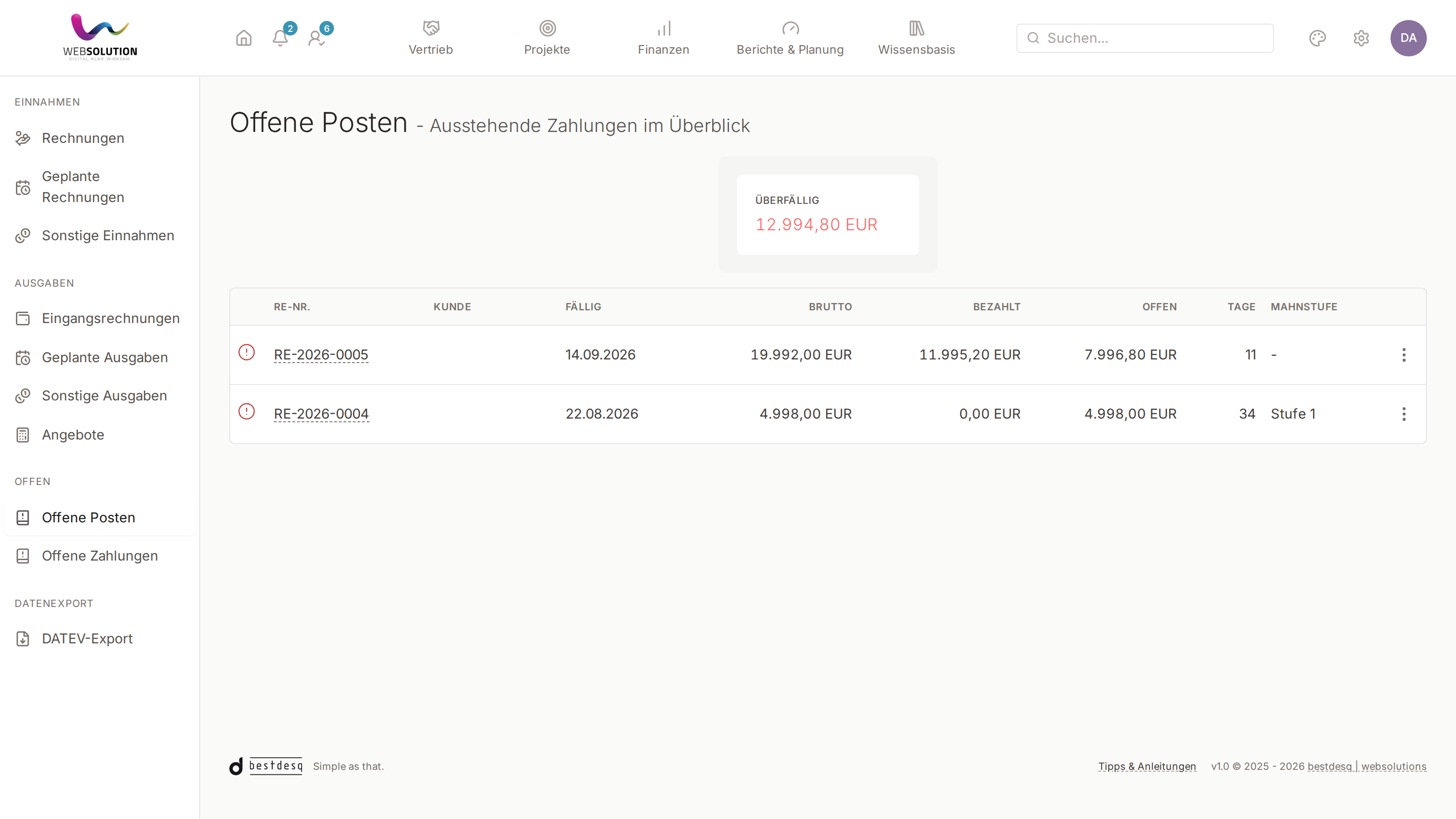This screenshot has height=819, width=1456.
Task: Open the Projekte menu
Action: (x=547, y=38)
